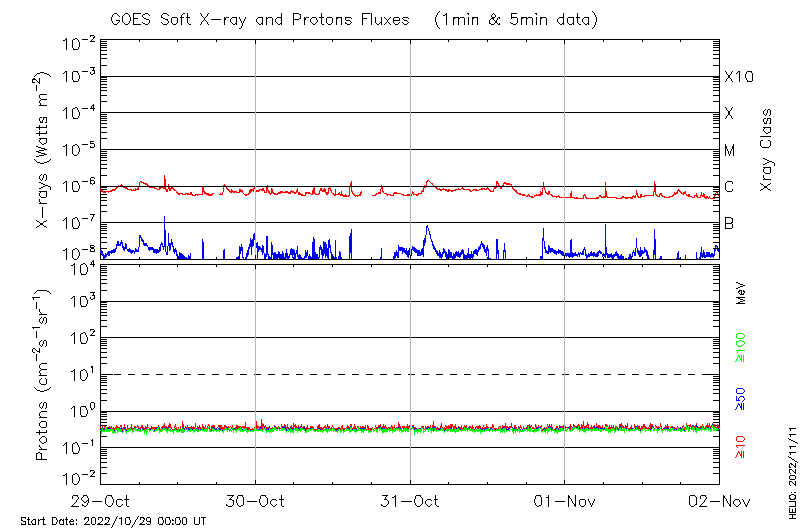The image size is (800, 530).
Task: Click the '02-Nov' date axis label
Action: click(718, 500)
